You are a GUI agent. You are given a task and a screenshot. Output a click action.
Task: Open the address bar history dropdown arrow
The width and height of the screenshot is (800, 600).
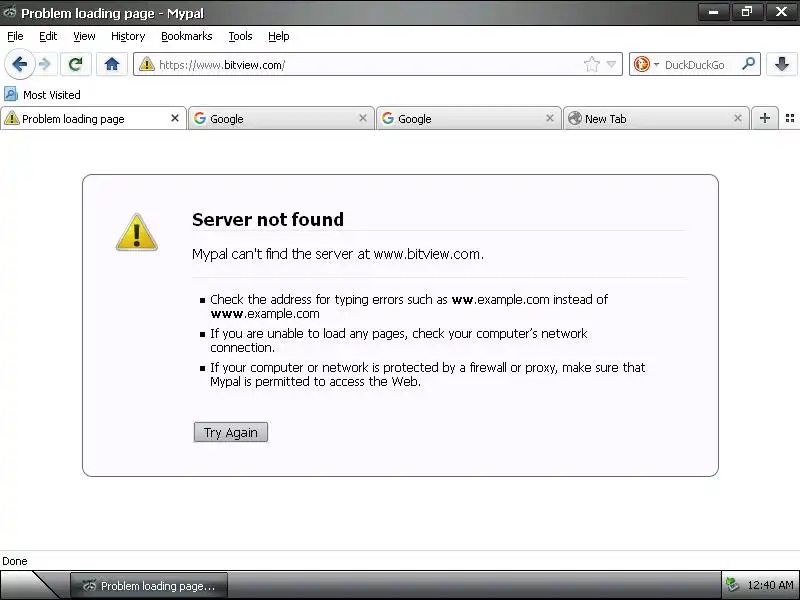pos(611,64)
